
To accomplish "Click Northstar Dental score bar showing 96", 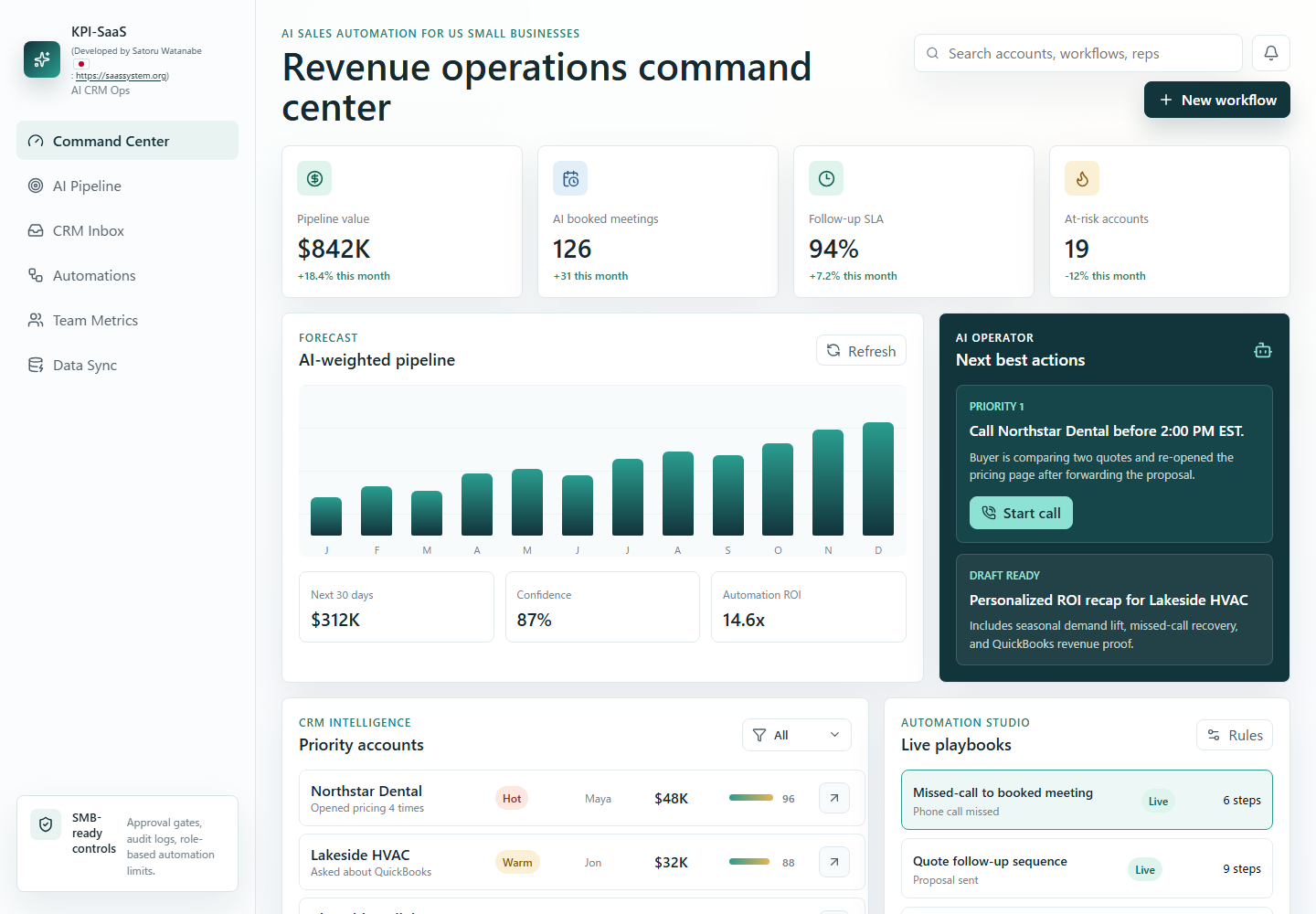I will [751, 798].
